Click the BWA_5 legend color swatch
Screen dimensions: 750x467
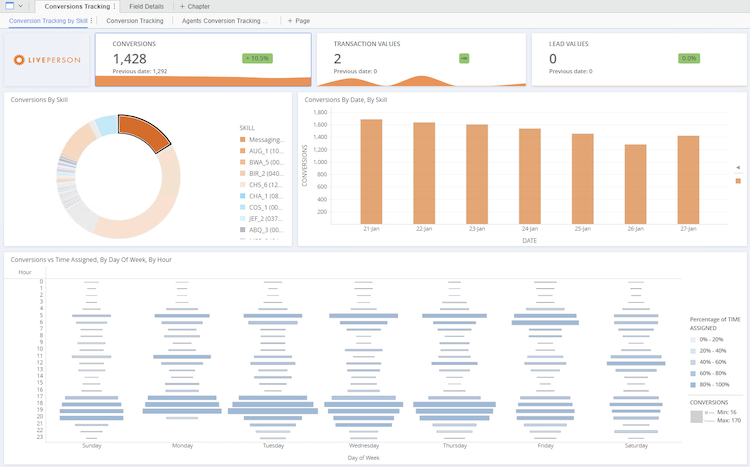click(x=243, y=162)
